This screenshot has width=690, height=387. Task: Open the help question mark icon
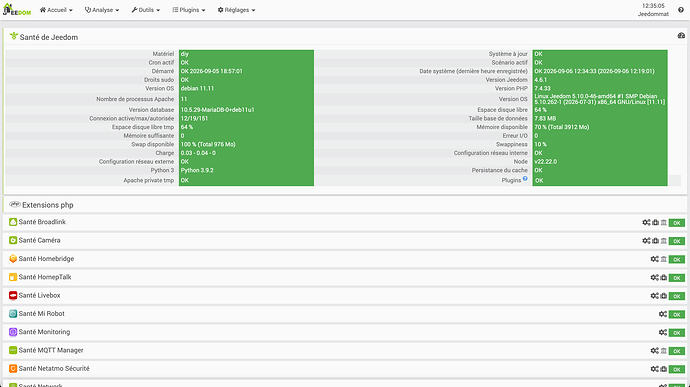click(x=681, y=10)
